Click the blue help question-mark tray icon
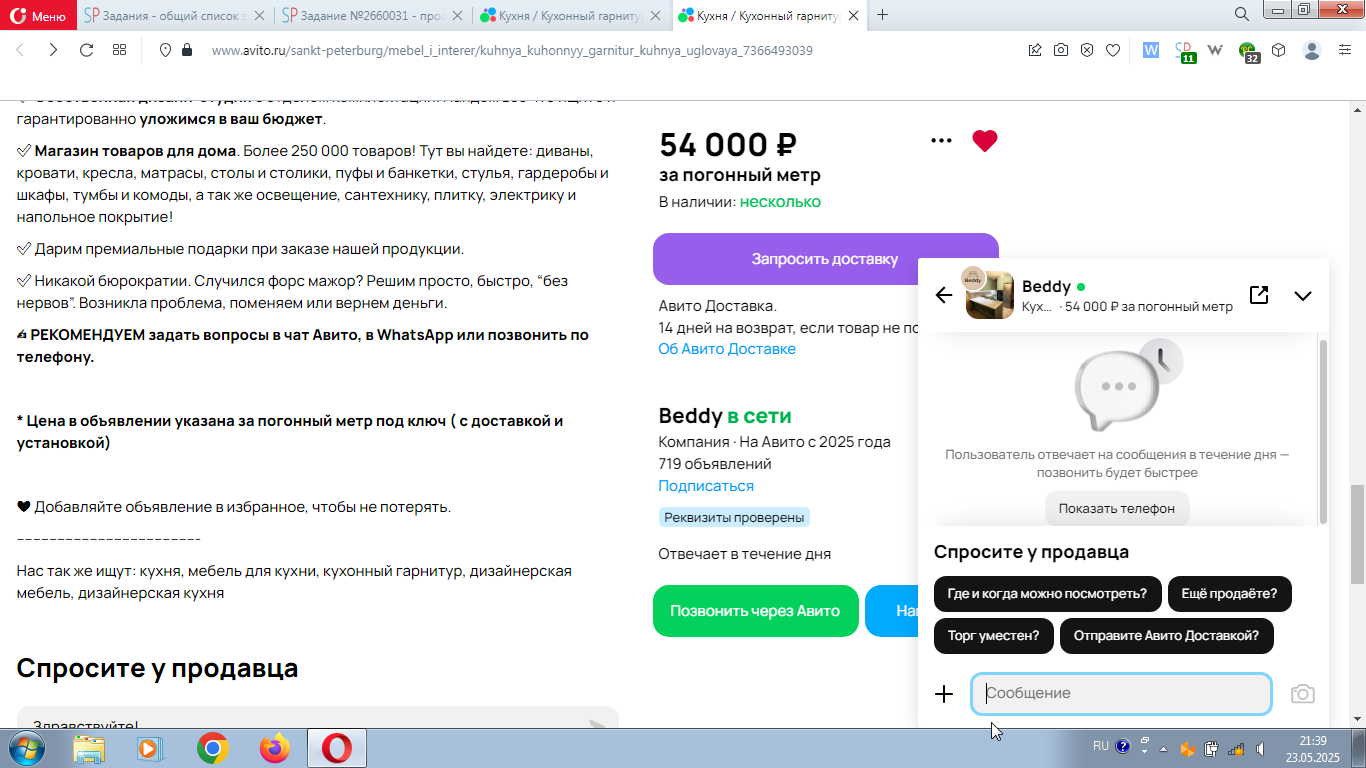The image size is (1366, 768). 1123,746
